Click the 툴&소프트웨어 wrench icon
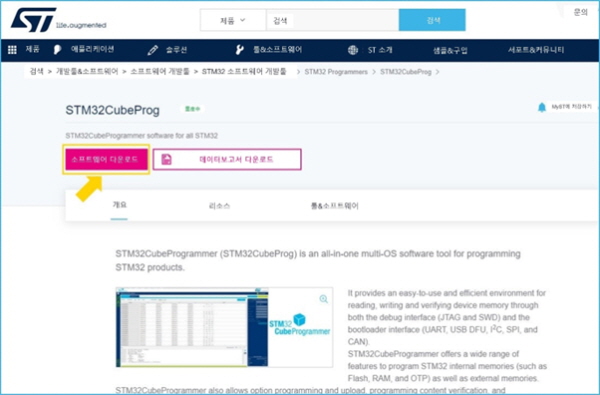This screenshot has height=395, width=600. point(240,50)
